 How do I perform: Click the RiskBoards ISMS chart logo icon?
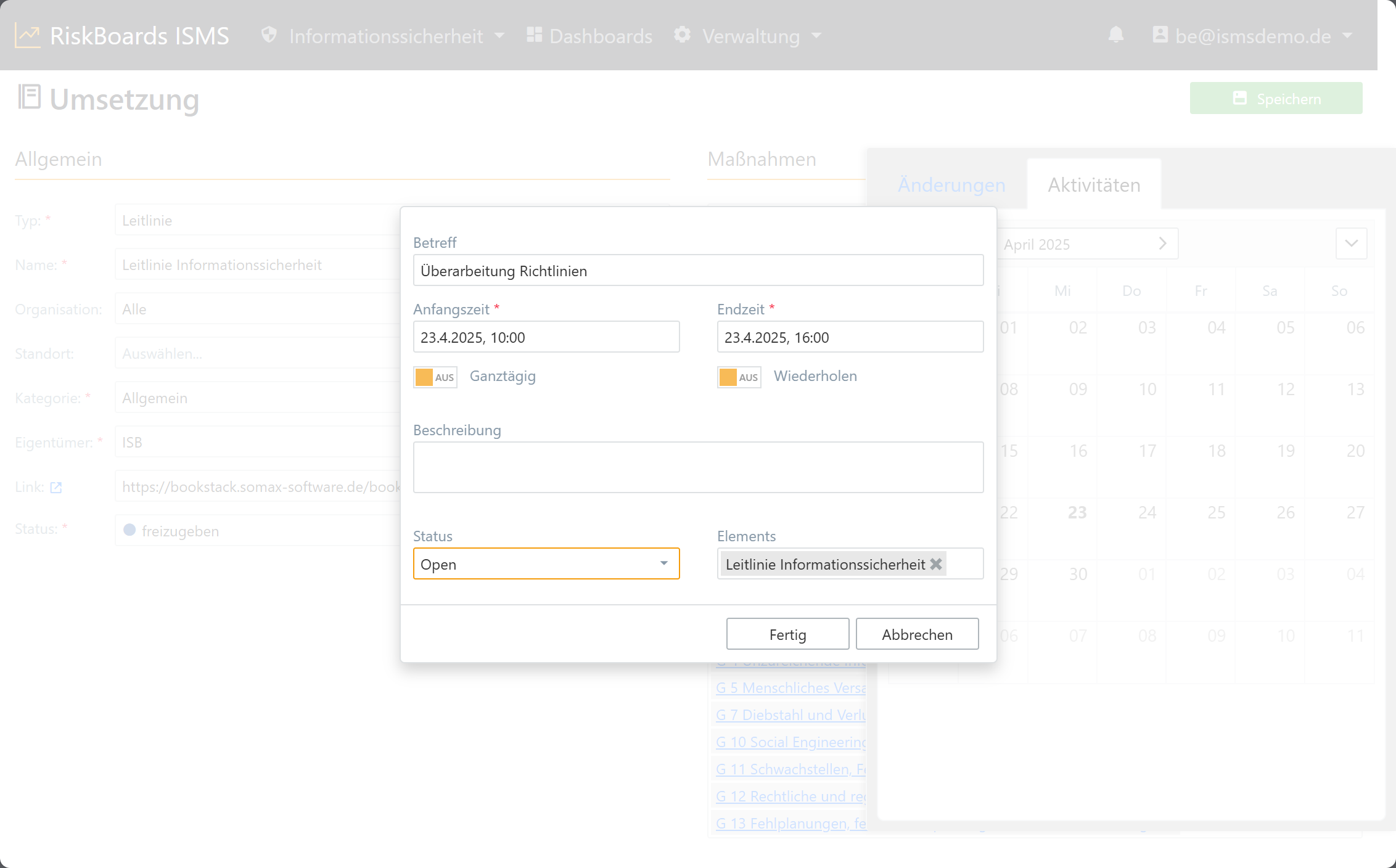28,36
